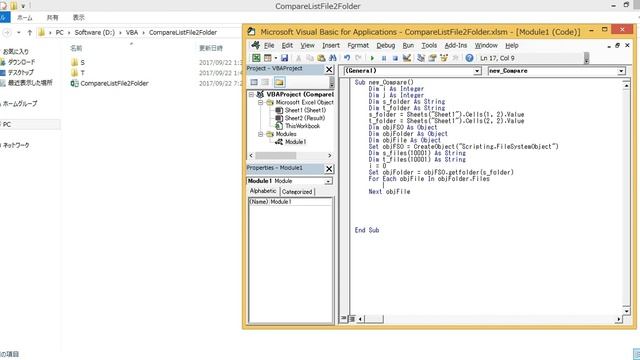This screenshot has height=360, width=640.
Task: Open Find with the binoculars icon
Action: click(333, 58)
